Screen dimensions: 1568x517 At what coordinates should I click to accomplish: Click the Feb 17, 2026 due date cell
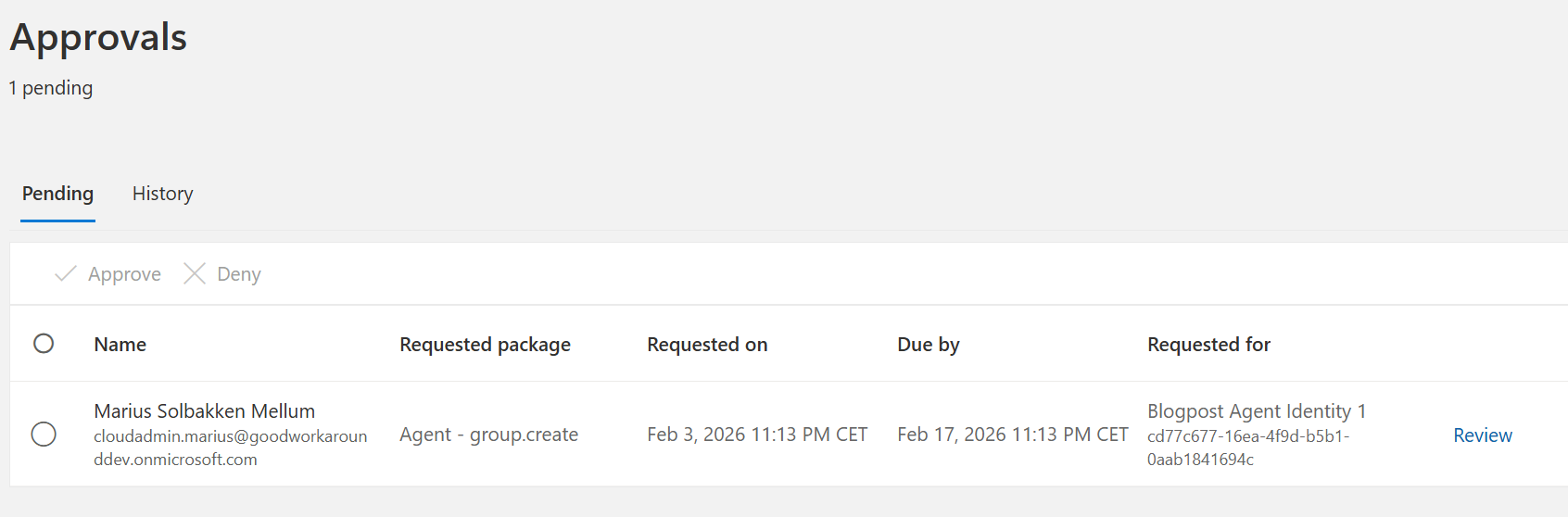(1012, 435)
